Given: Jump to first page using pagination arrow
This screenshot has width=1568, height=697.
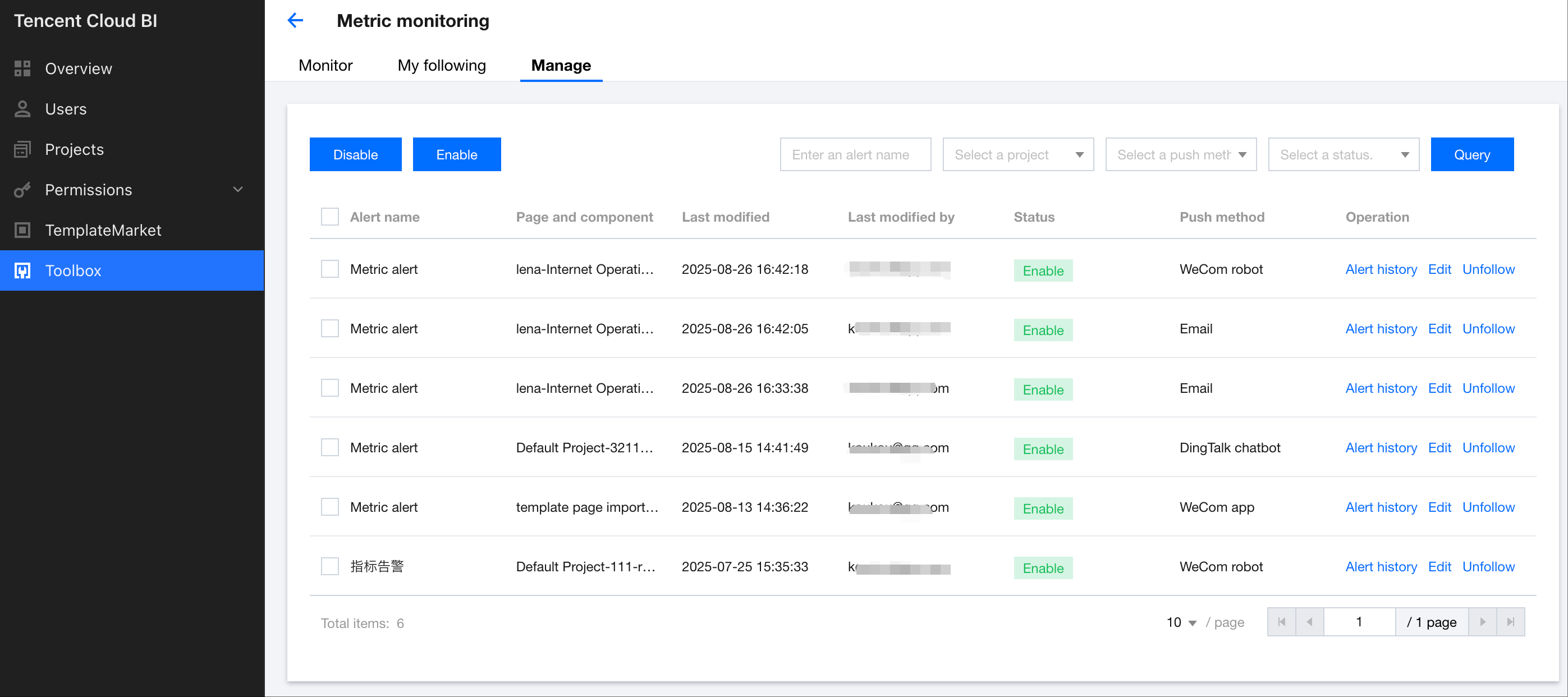Looking at the screenshot, I should pos(1281,621).
